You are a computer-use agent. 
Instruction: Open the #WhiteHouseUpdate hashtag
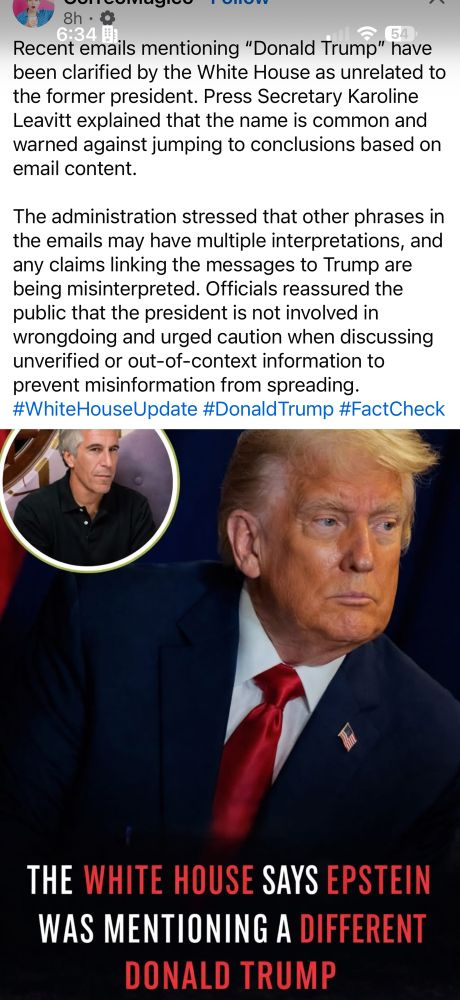(105, 409)
